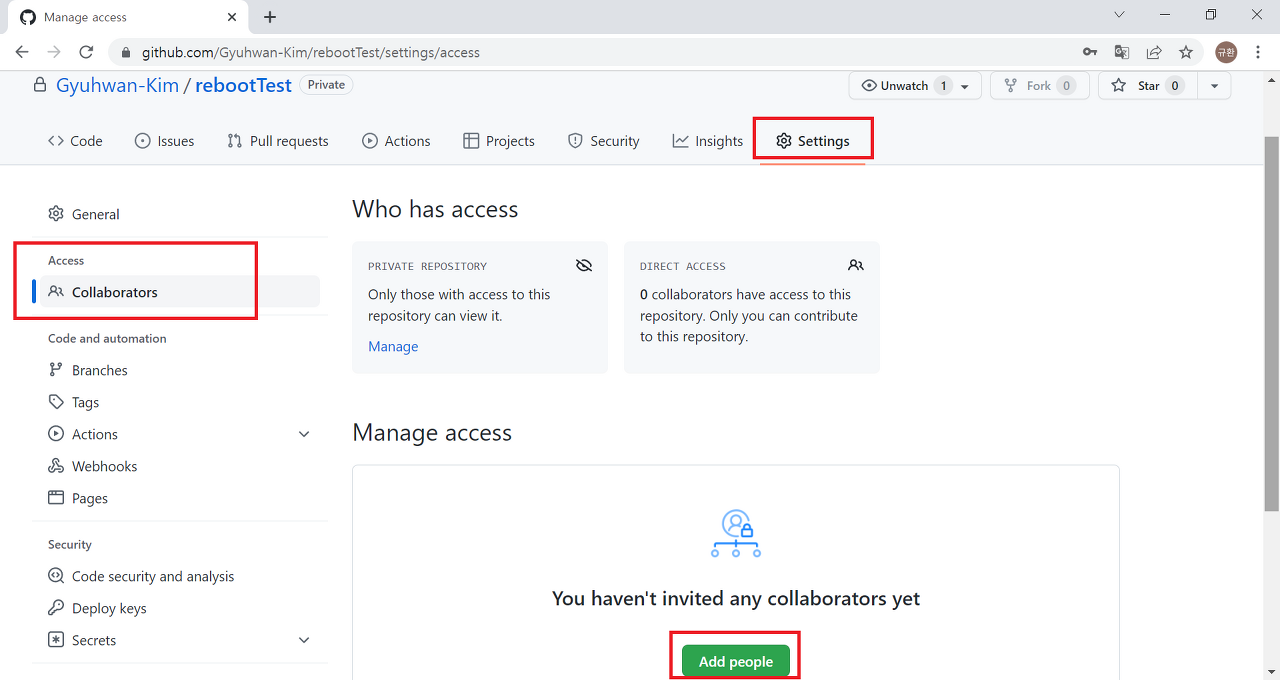Click the fork count 0

(x=1066, y=86)
